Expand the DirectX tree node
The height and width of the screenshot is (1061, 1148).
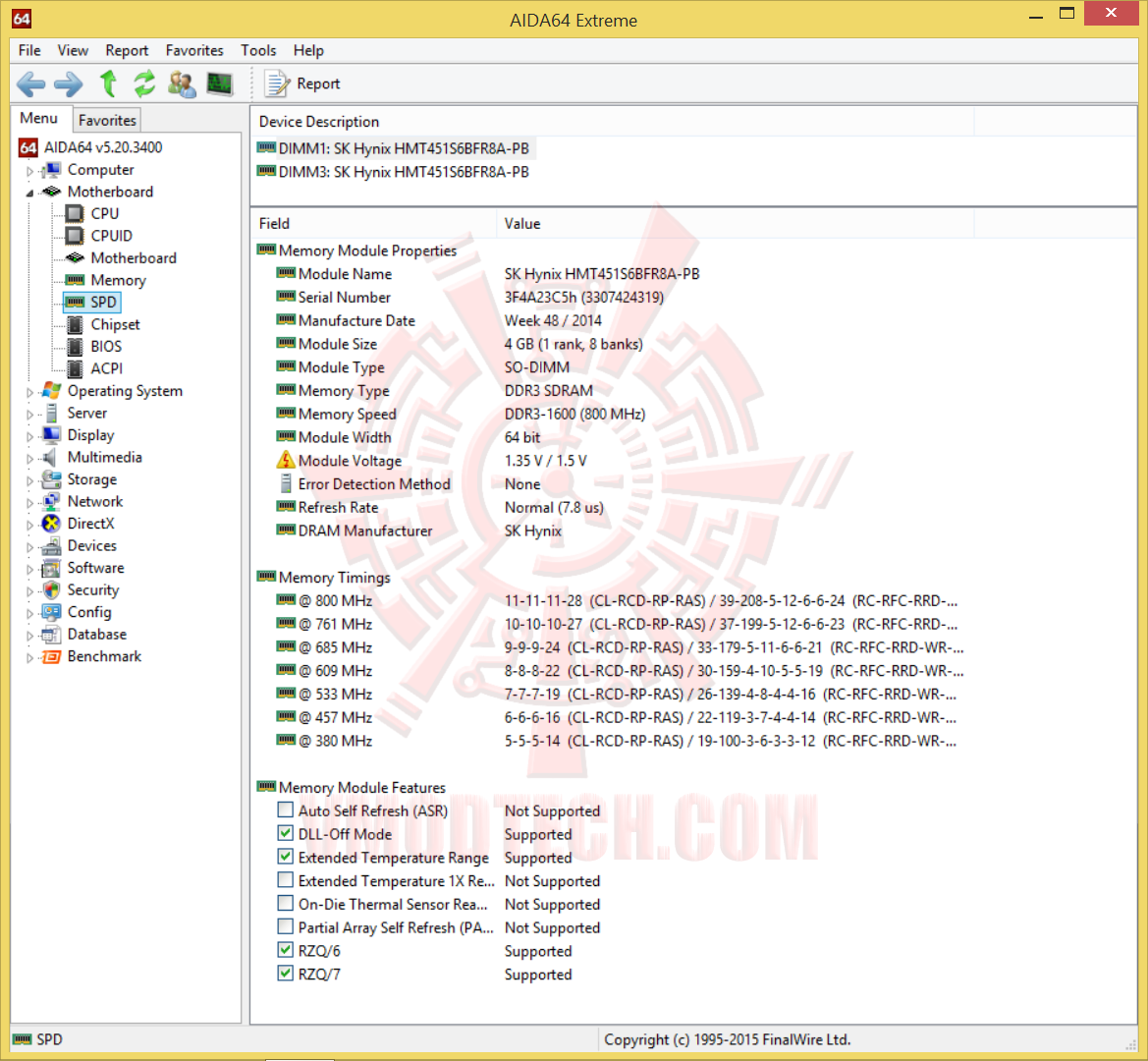point(29,525)
